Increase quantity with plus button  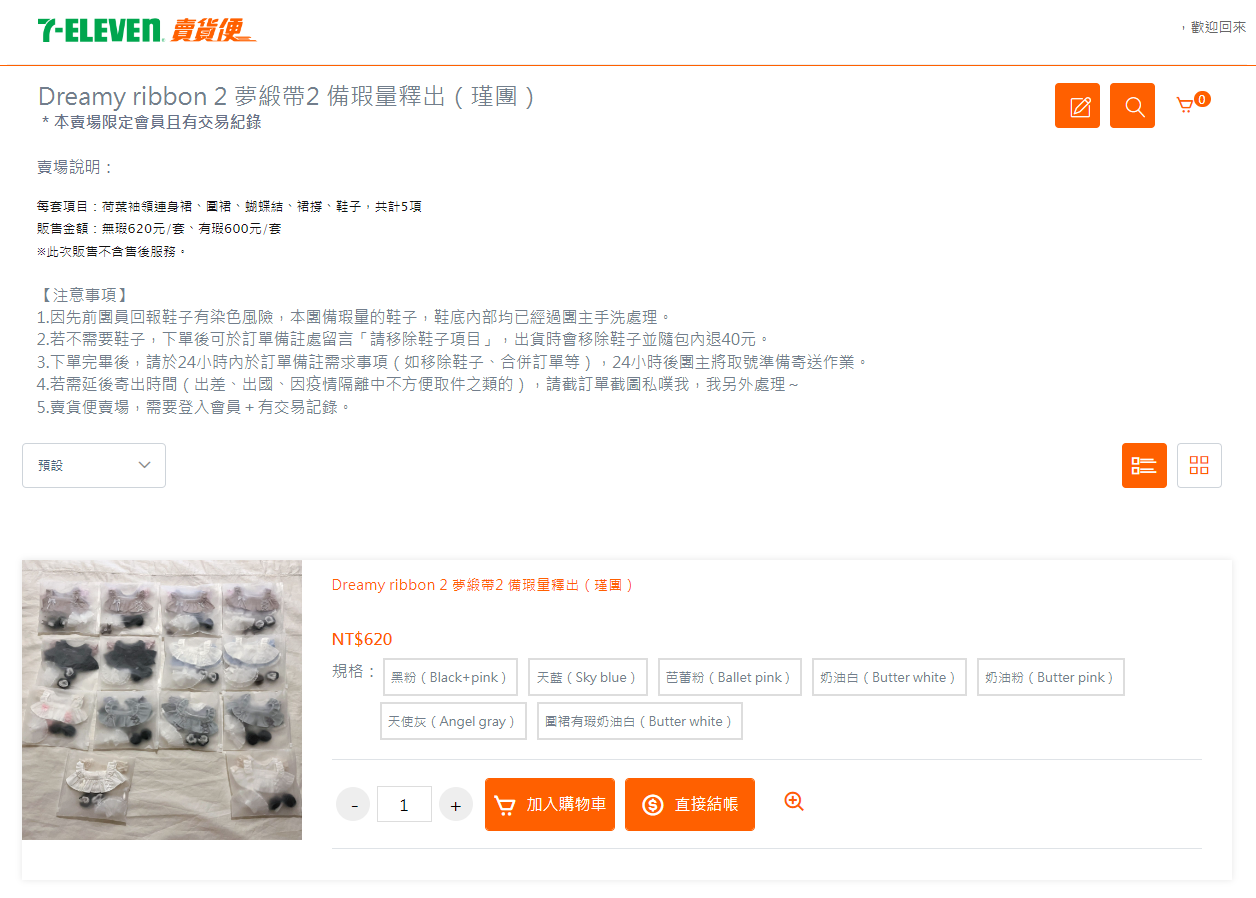tap(456, 804)
